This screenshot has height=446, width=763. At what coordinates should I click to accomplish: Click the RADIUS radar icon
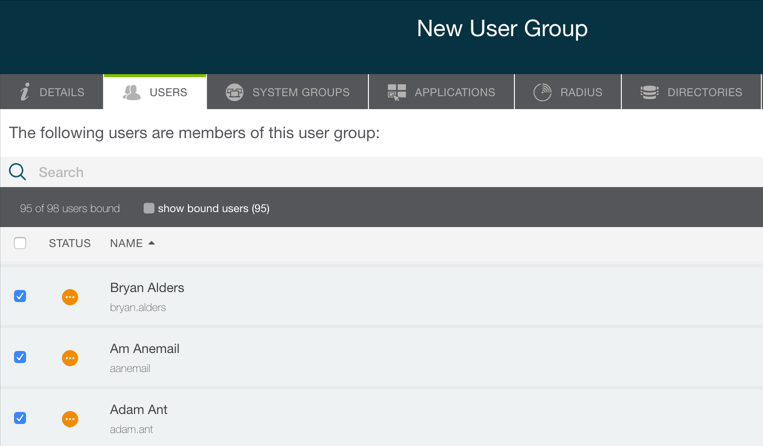[542, 92]
